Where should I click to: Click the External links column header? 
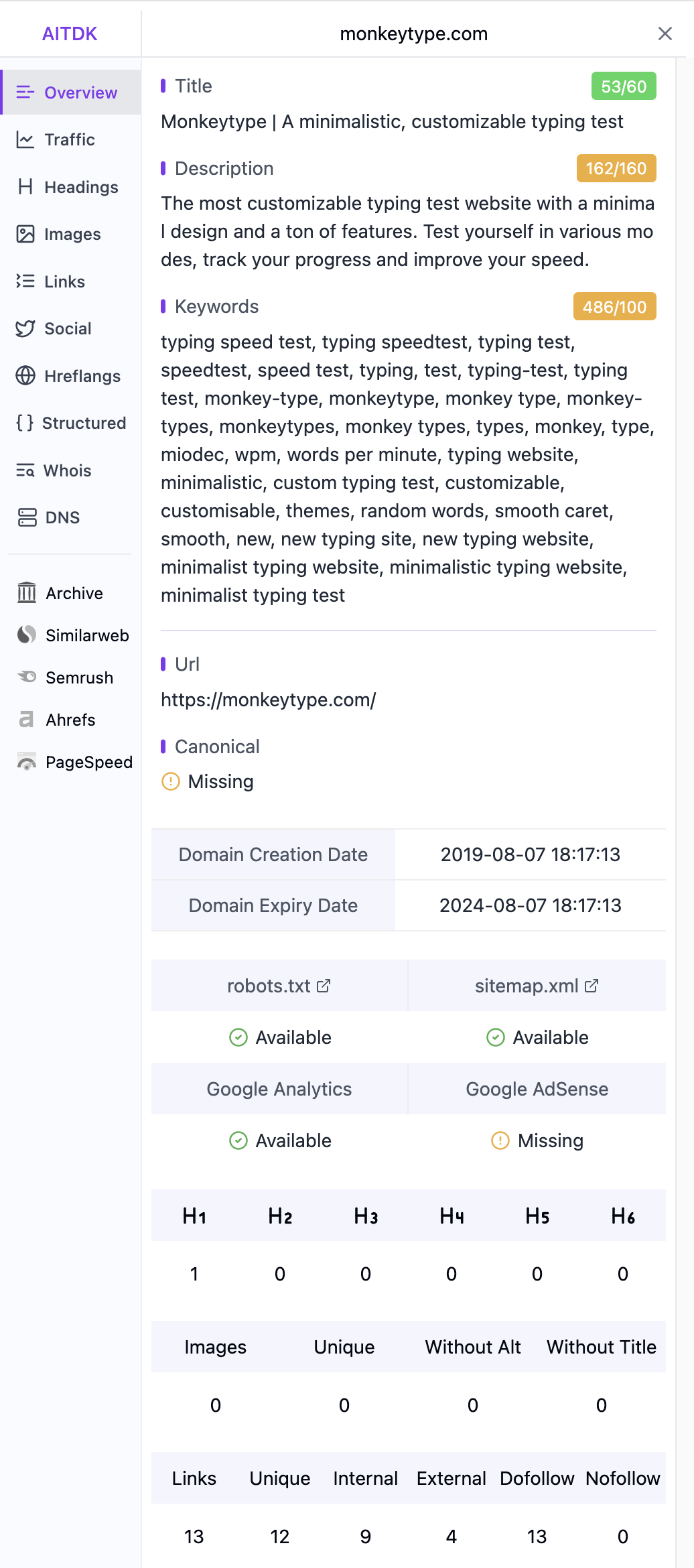click(452, 1478)
